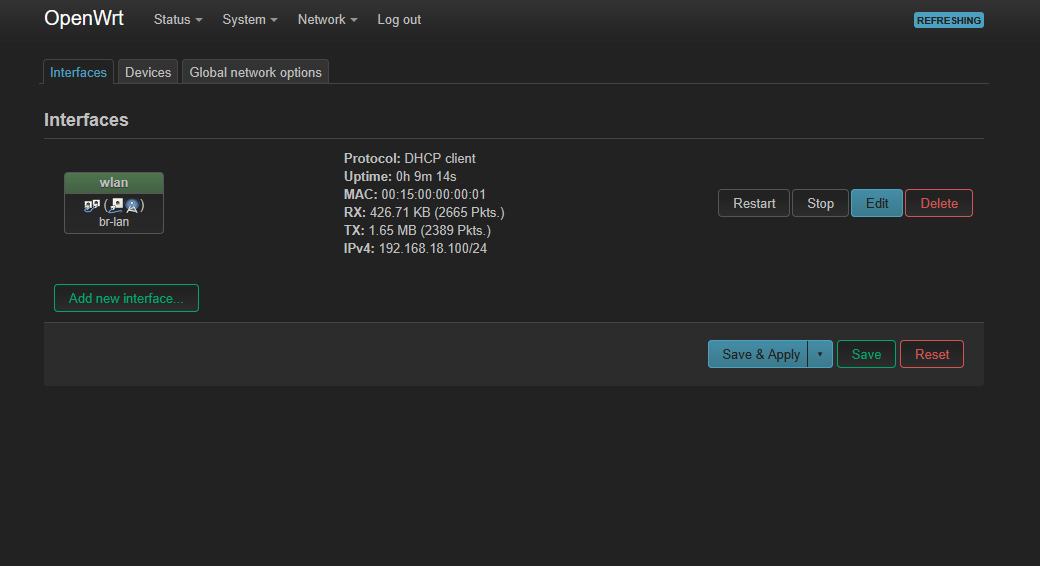Click the Save & Apply button
This screenshot has height=566, width=1040.
pos(758,354)
